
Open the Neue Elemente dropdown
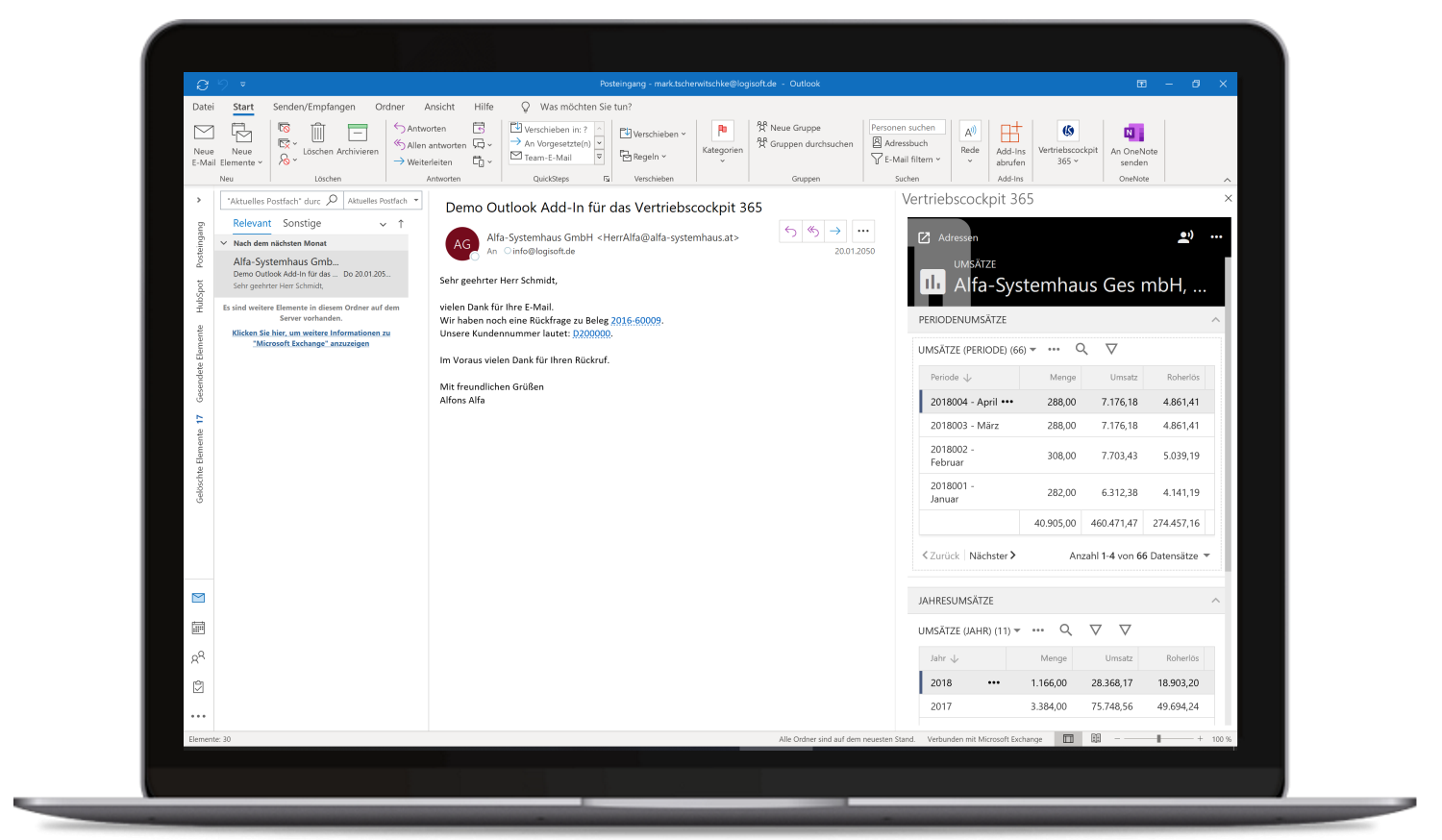click(x=241, y=145)
